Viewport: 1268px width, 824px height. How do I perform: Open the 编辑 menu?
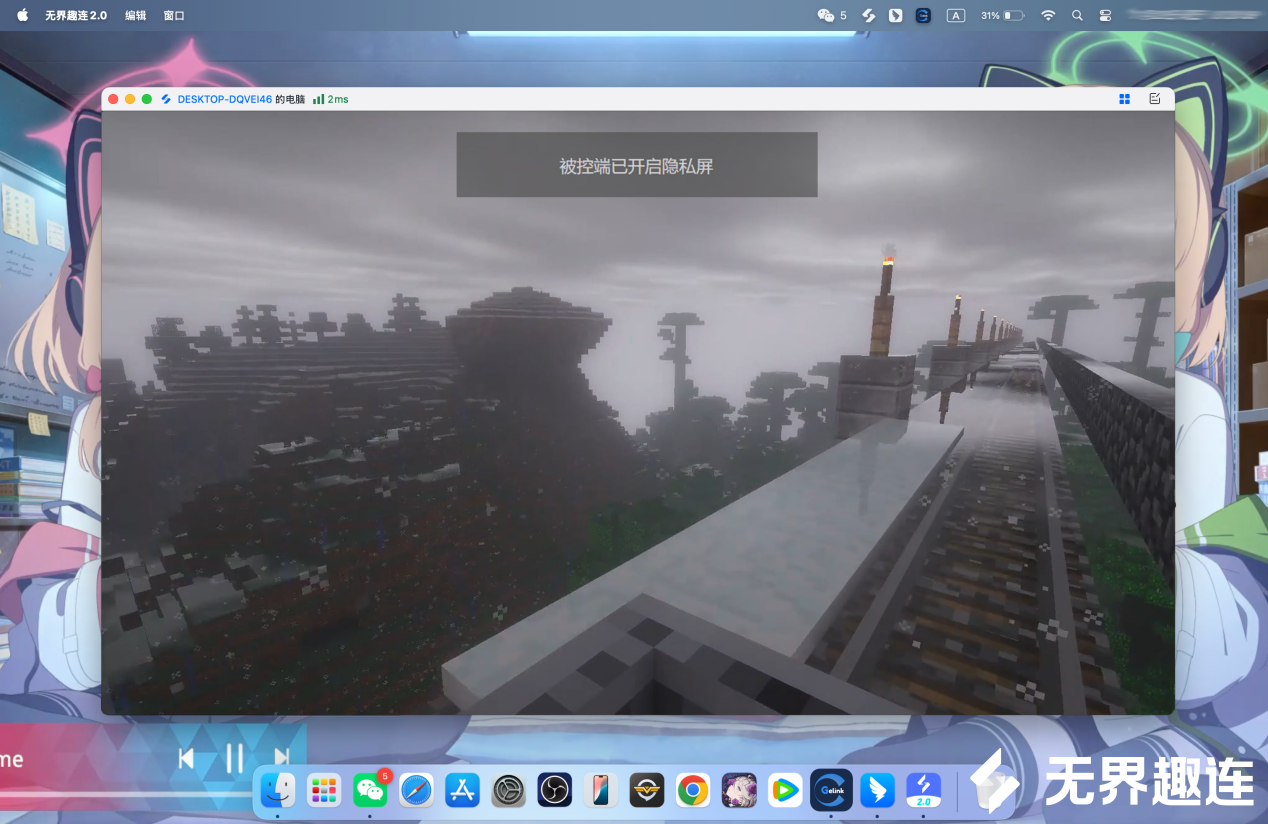point(135,16)
